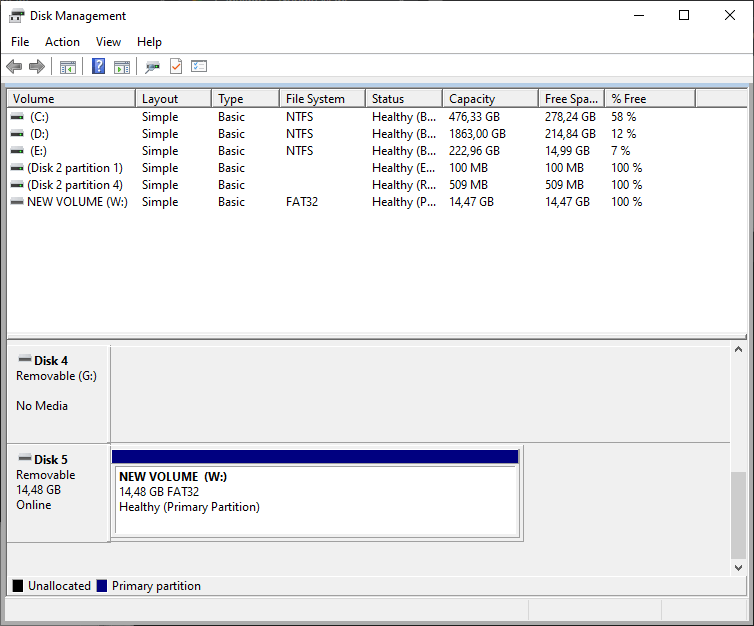Click the 7 % free cell

point(621,151)
